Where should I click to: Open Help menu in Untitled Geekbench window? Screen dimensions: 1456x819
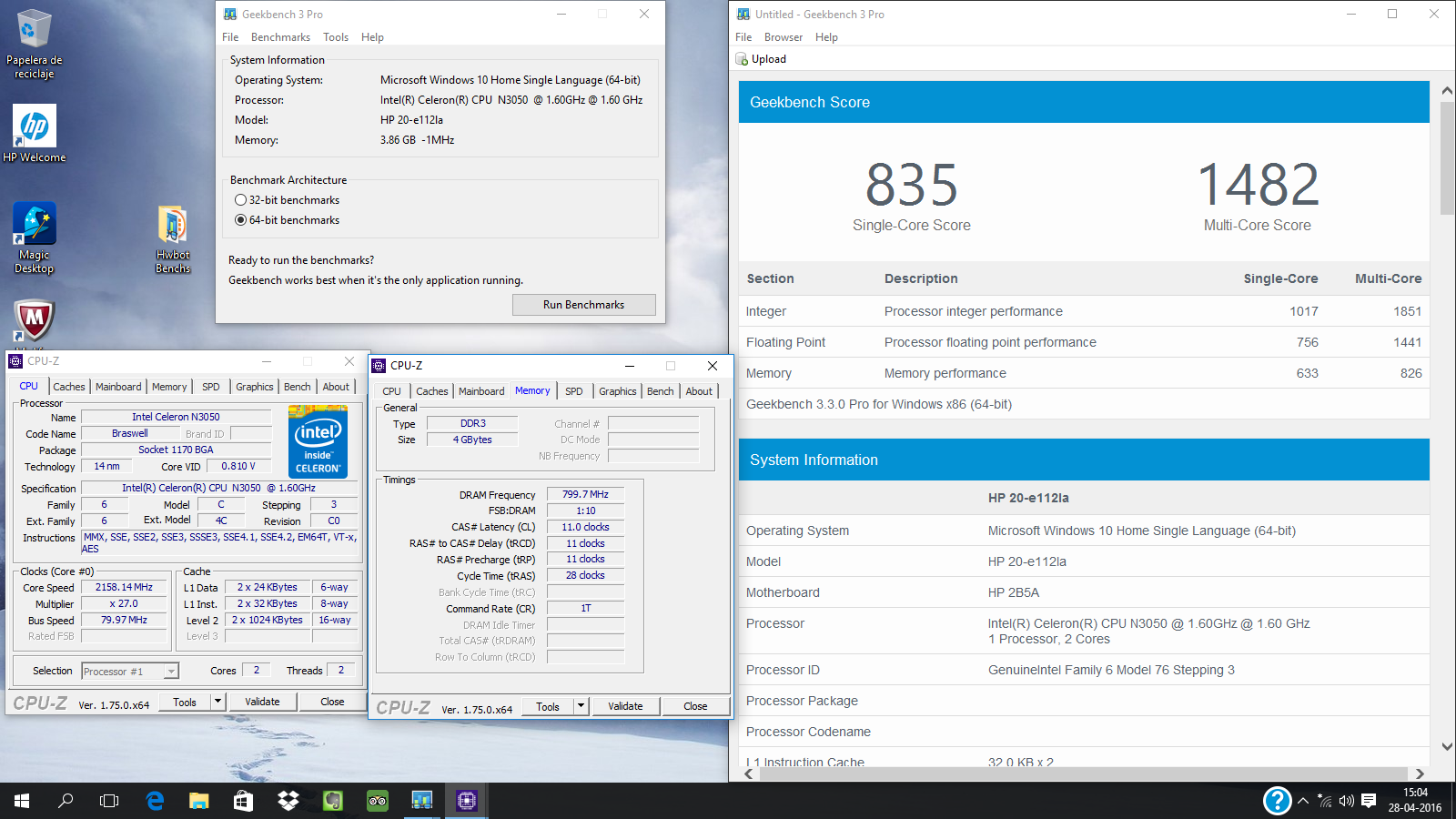point(826,37)
